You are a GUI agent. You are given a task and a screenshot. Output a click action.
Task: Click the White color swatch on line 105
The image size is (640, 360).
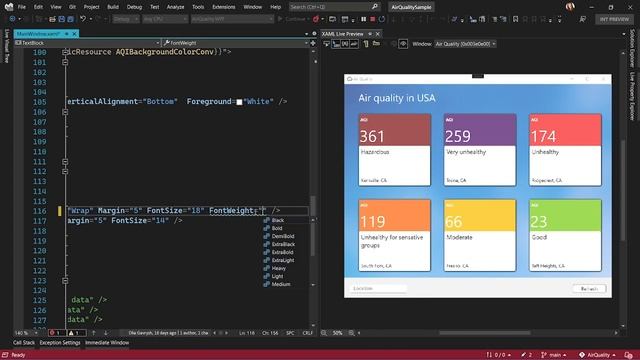pyautogui.click(x=239, y=102)
